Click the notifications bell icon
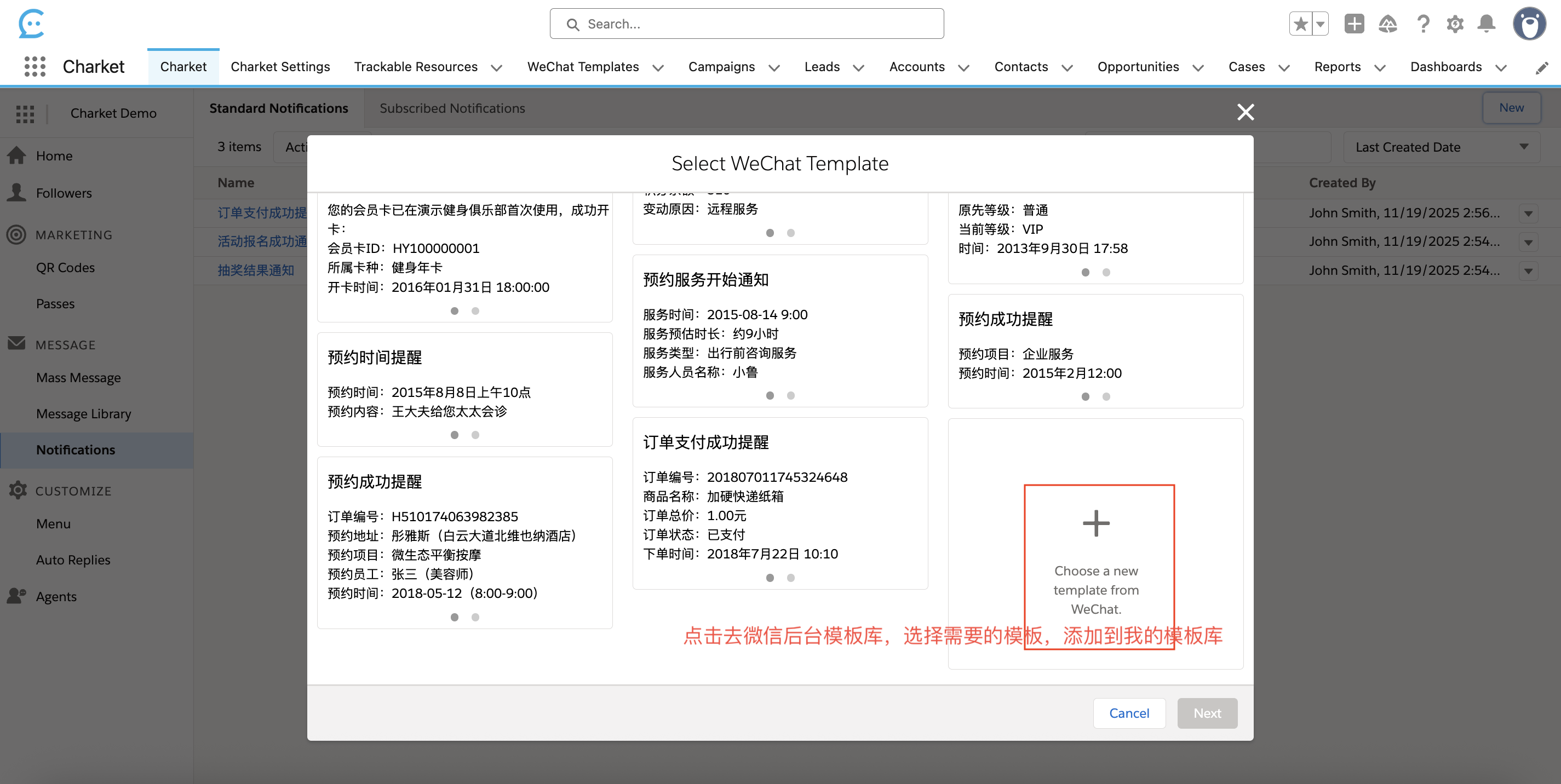 tap(1486, 24)
